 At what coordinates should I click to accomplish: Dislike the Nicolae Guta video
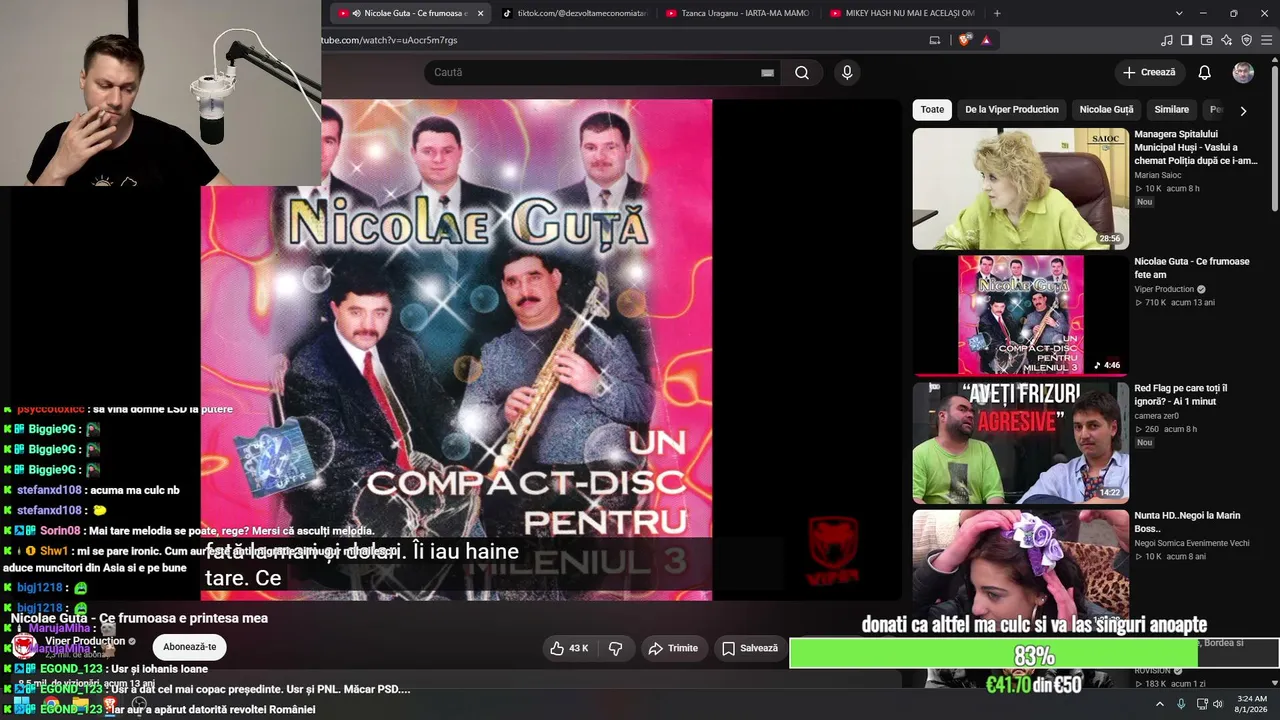[616, 648]
